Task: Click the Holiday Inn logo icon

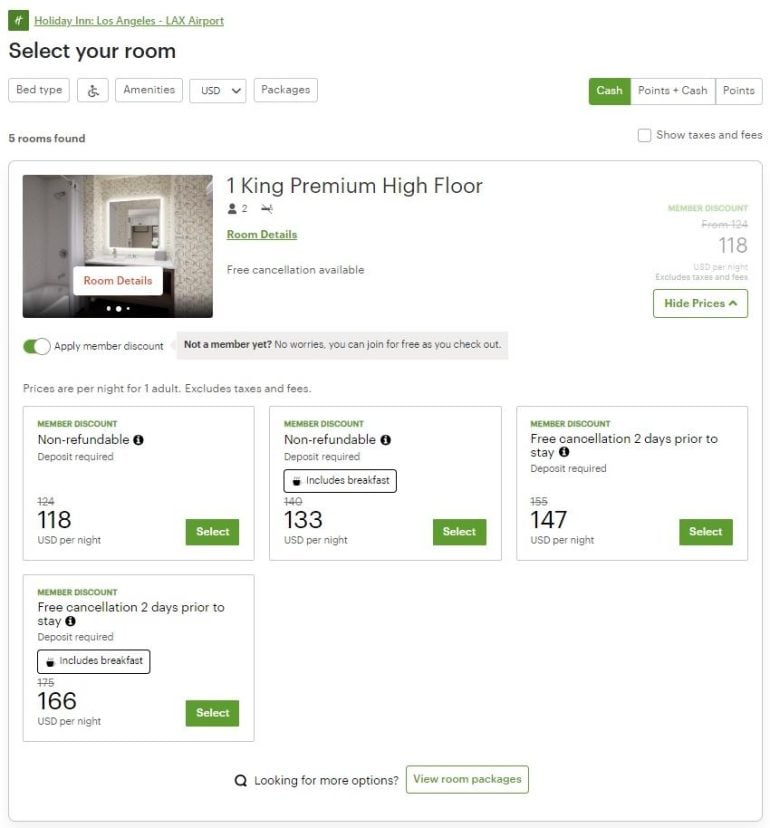Action: (x=19, y=21)
